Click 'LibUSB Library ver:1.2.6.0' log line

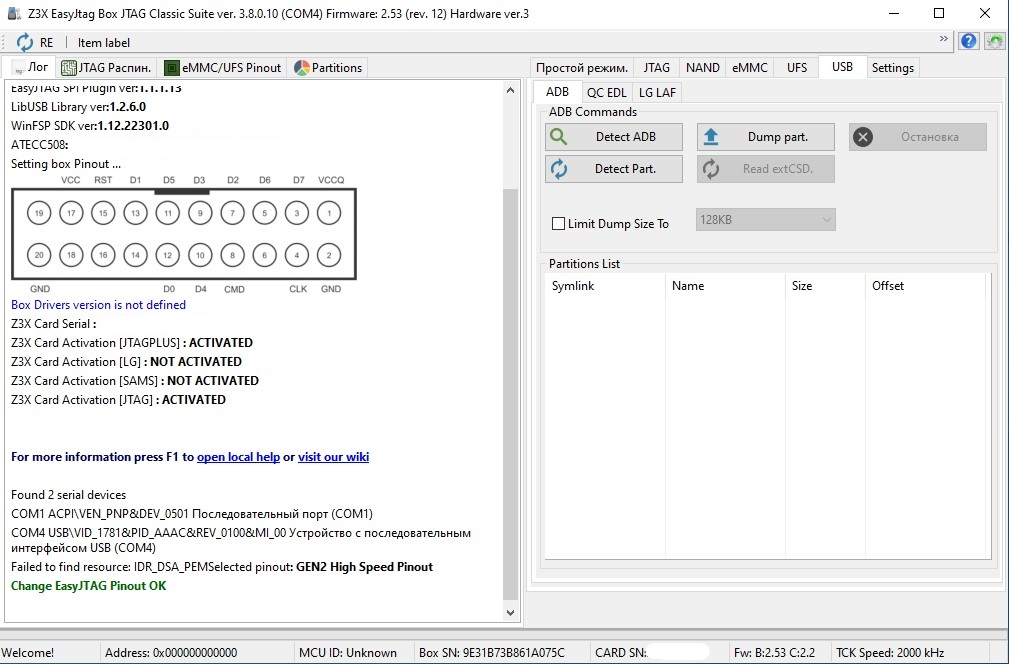[79, 107]
